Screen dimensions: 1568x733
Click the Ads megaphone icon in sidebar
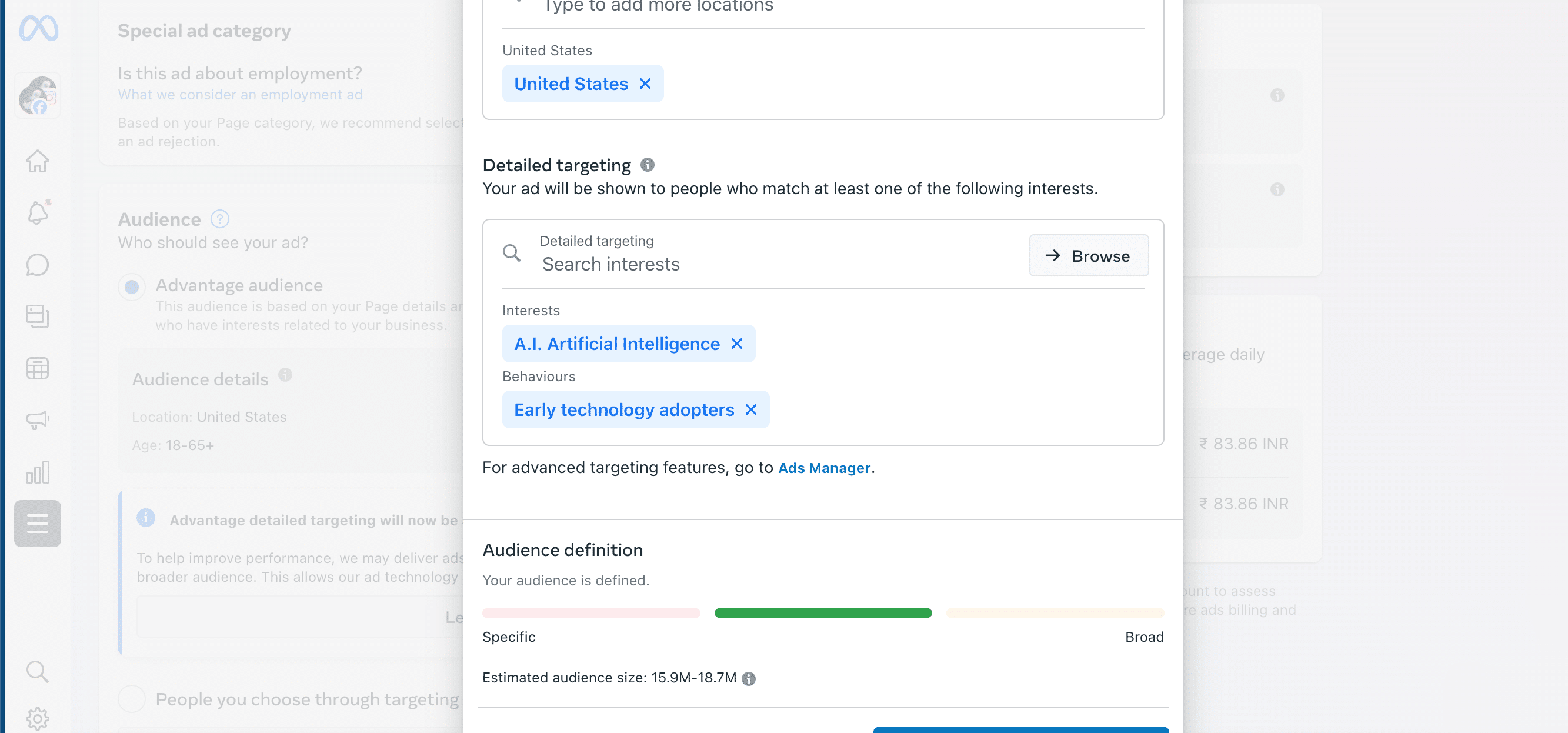(x=37, y=419)
